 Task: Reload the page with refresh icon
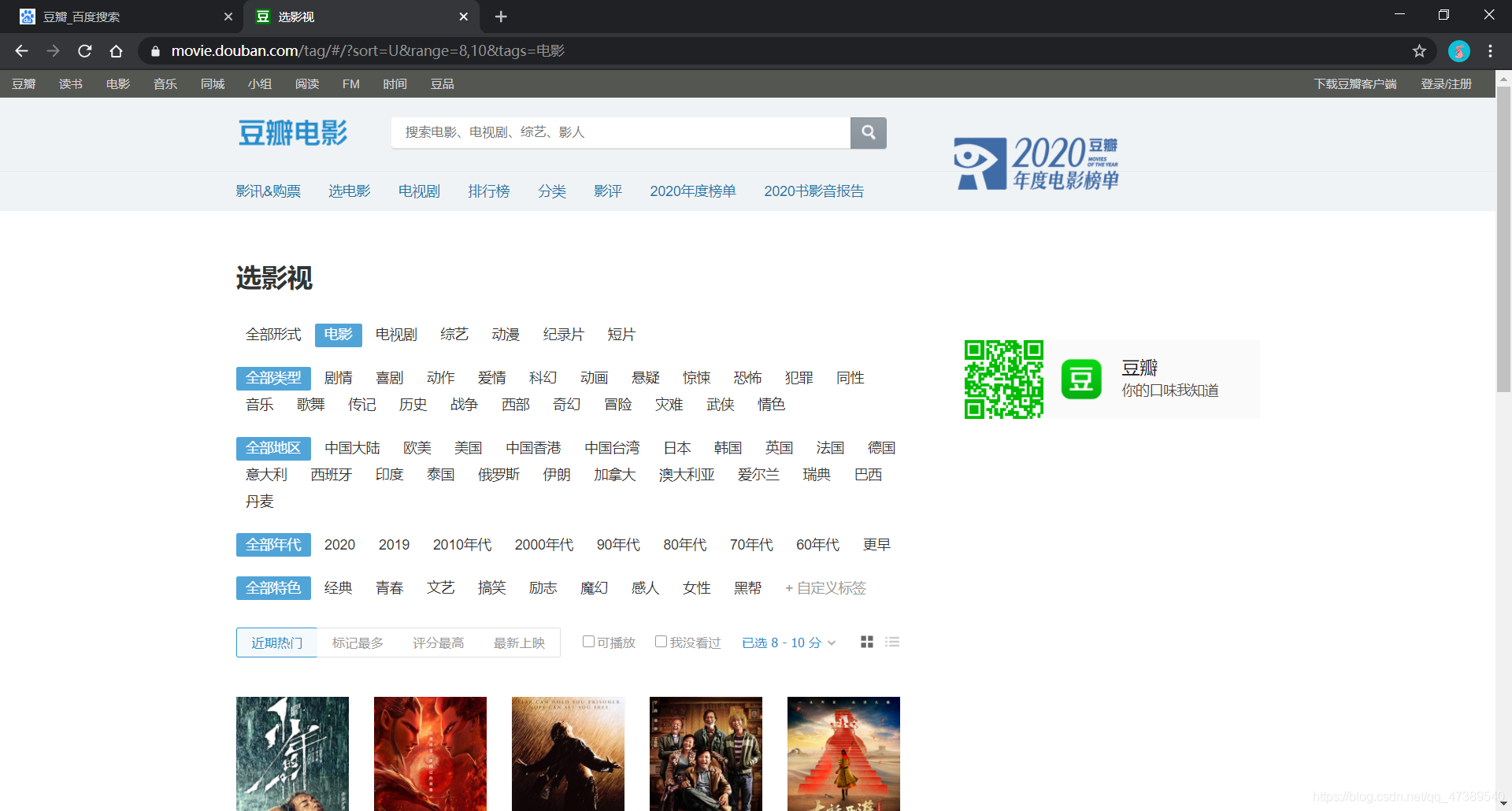(84, 51)
